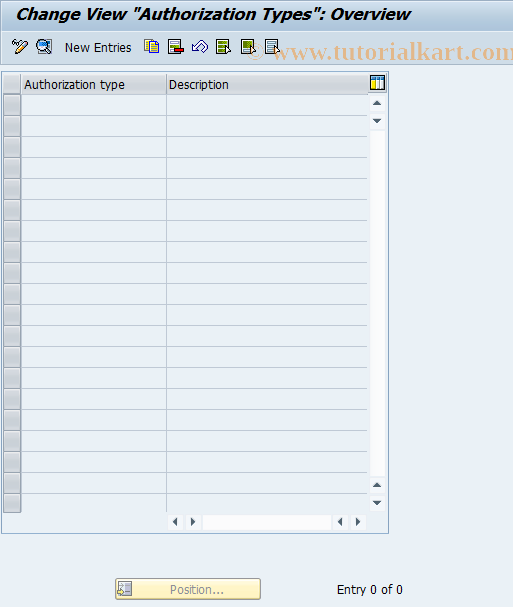Click the Entry 0 of 0 text
Viewport: 513px width, 607px height.
pos(369,590)
